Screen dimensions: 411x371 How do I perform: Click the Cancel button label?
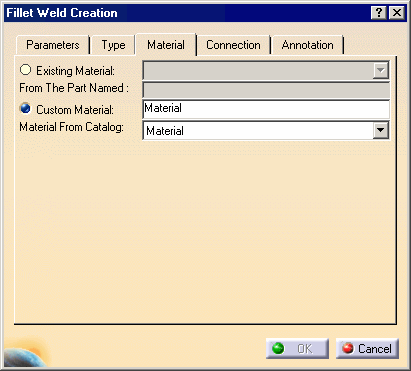point(375,349)
